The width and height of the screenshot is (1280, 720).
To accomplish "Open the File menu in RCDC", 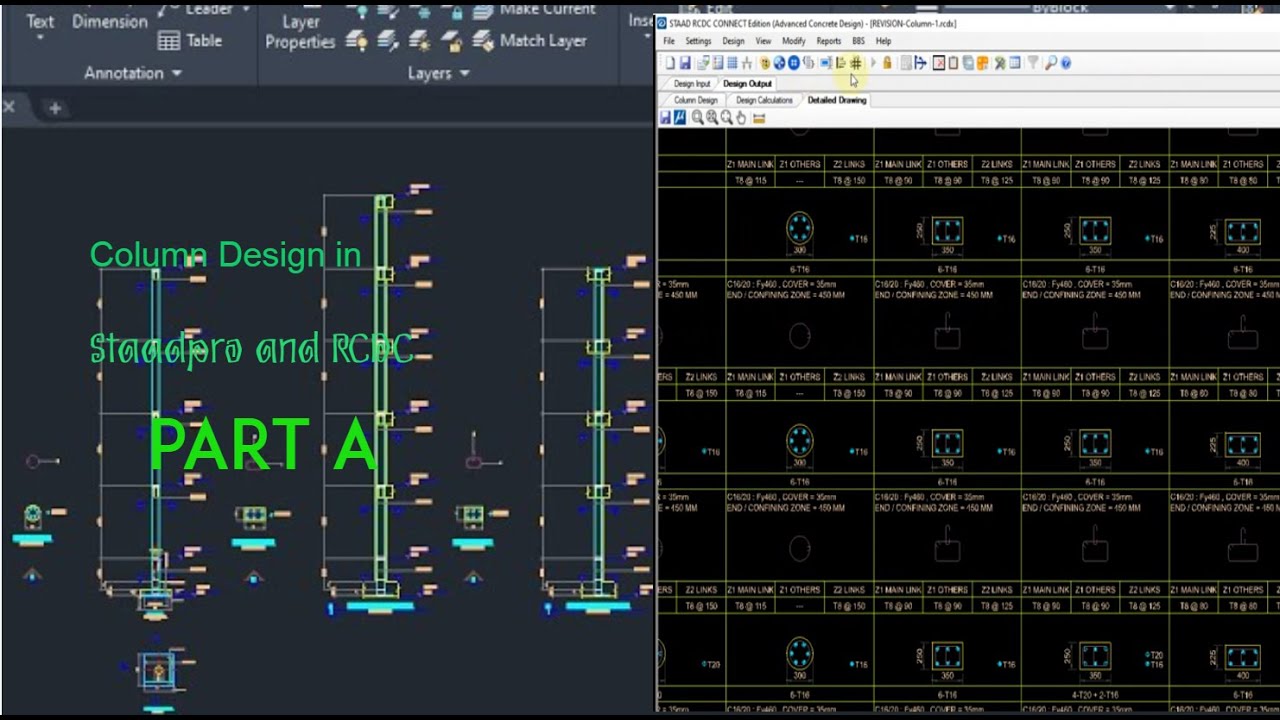I will [x=670, y=41].
